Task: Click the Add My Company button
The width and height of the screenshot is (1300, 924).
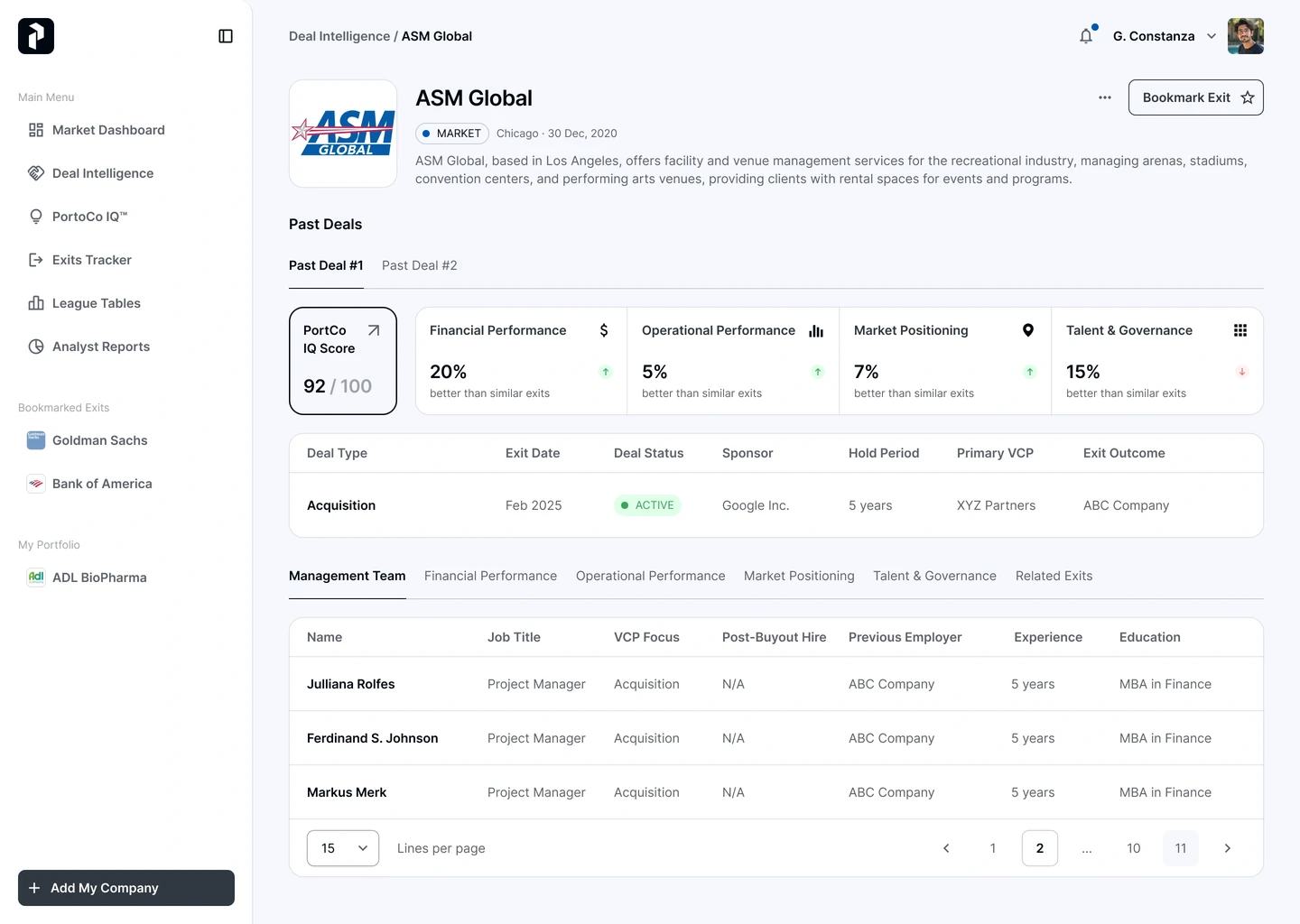Action: click(x=126, y=888)
